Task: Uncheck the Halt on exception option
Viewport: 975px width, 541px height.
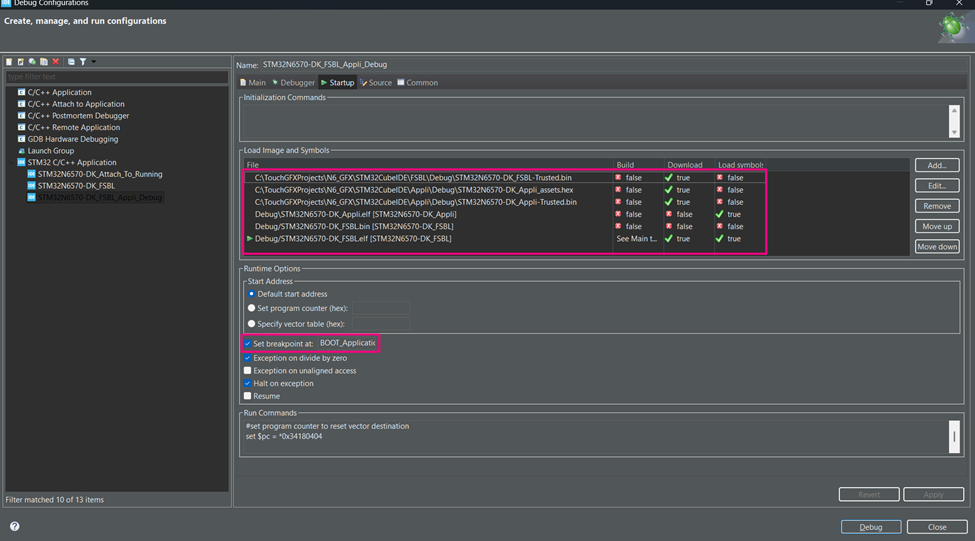Action: click(x=248, y=384)
